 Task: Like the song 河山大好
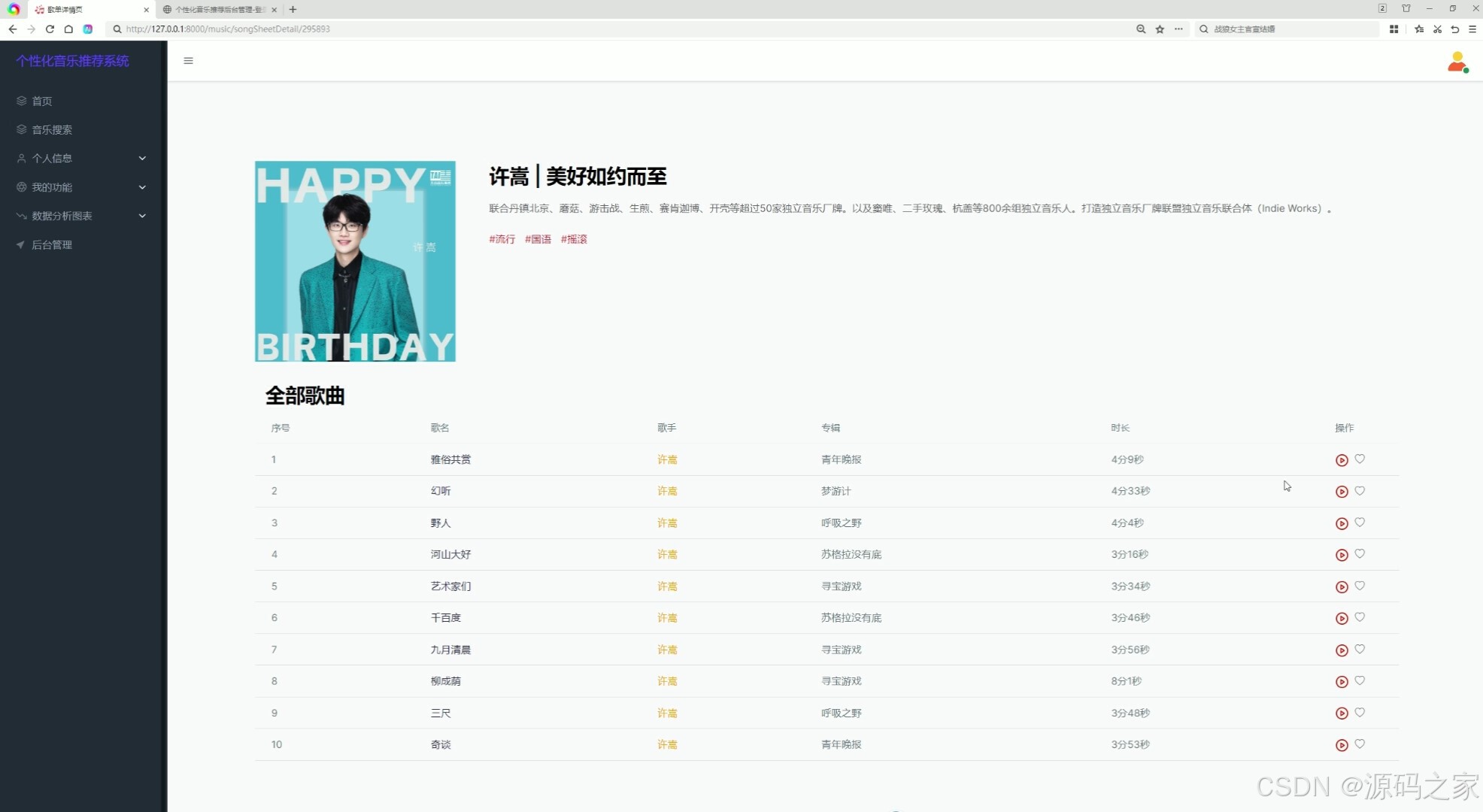click(x=1360, y=554)
